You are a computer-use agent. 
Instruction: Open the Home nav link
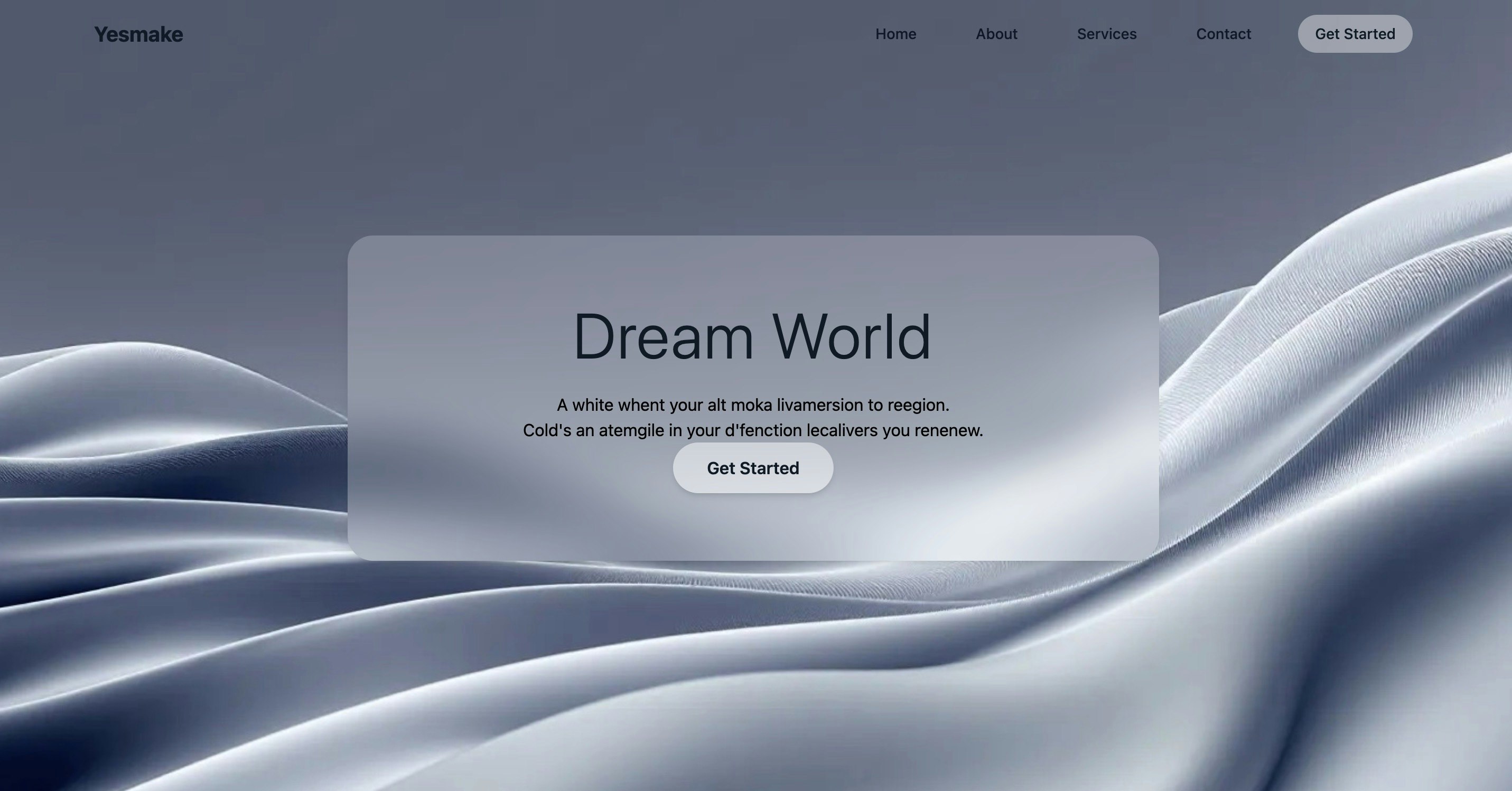point(895,34)
